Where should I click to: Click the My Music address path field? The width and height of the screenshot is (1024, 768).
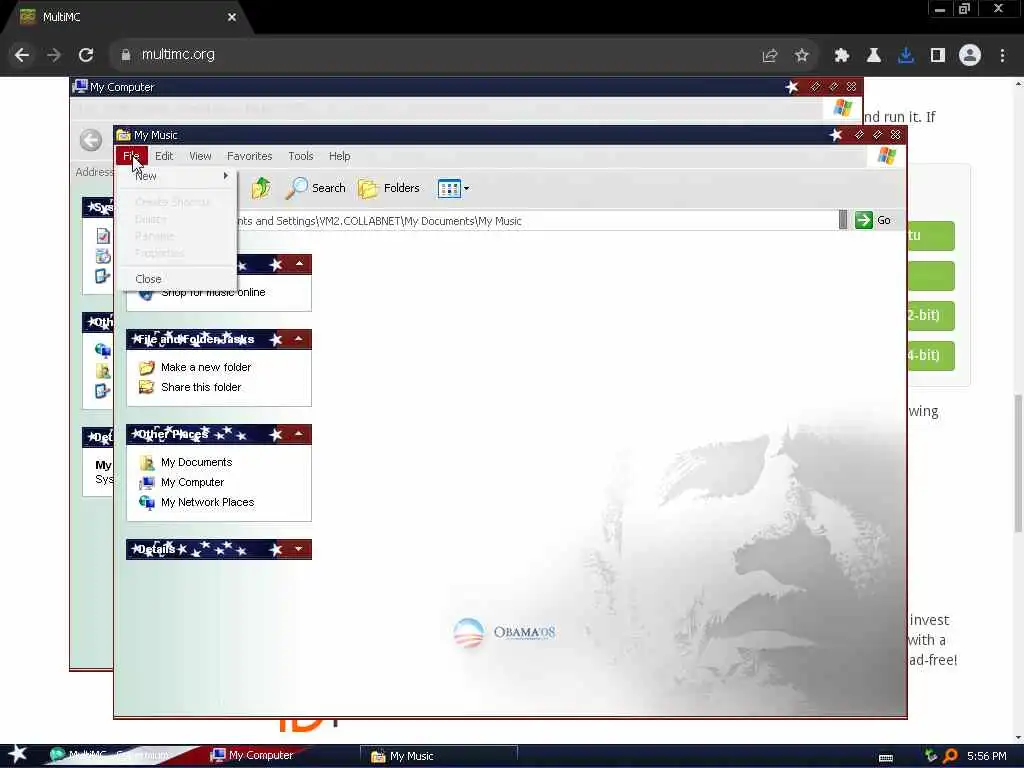click(x=536, y=221)
